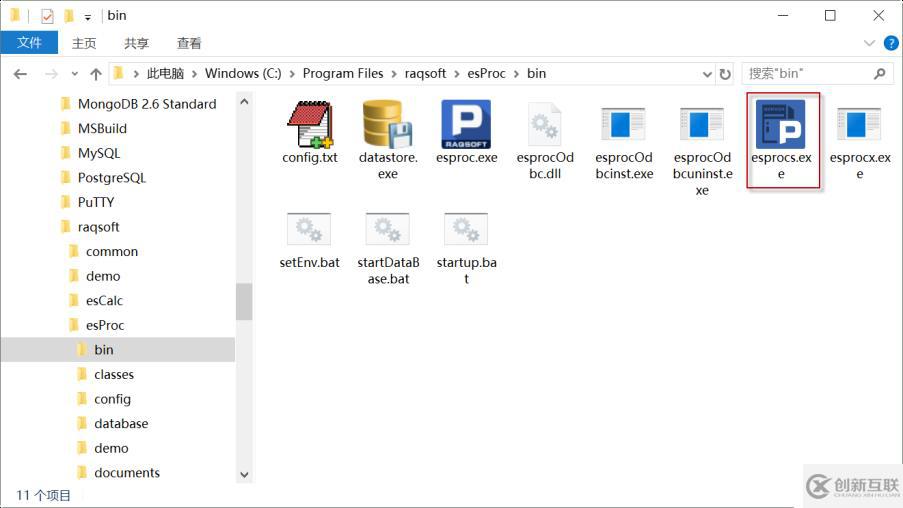Select the datastore.exe database icon
This screenshot has height=508, width=903.
pos(387,124)
